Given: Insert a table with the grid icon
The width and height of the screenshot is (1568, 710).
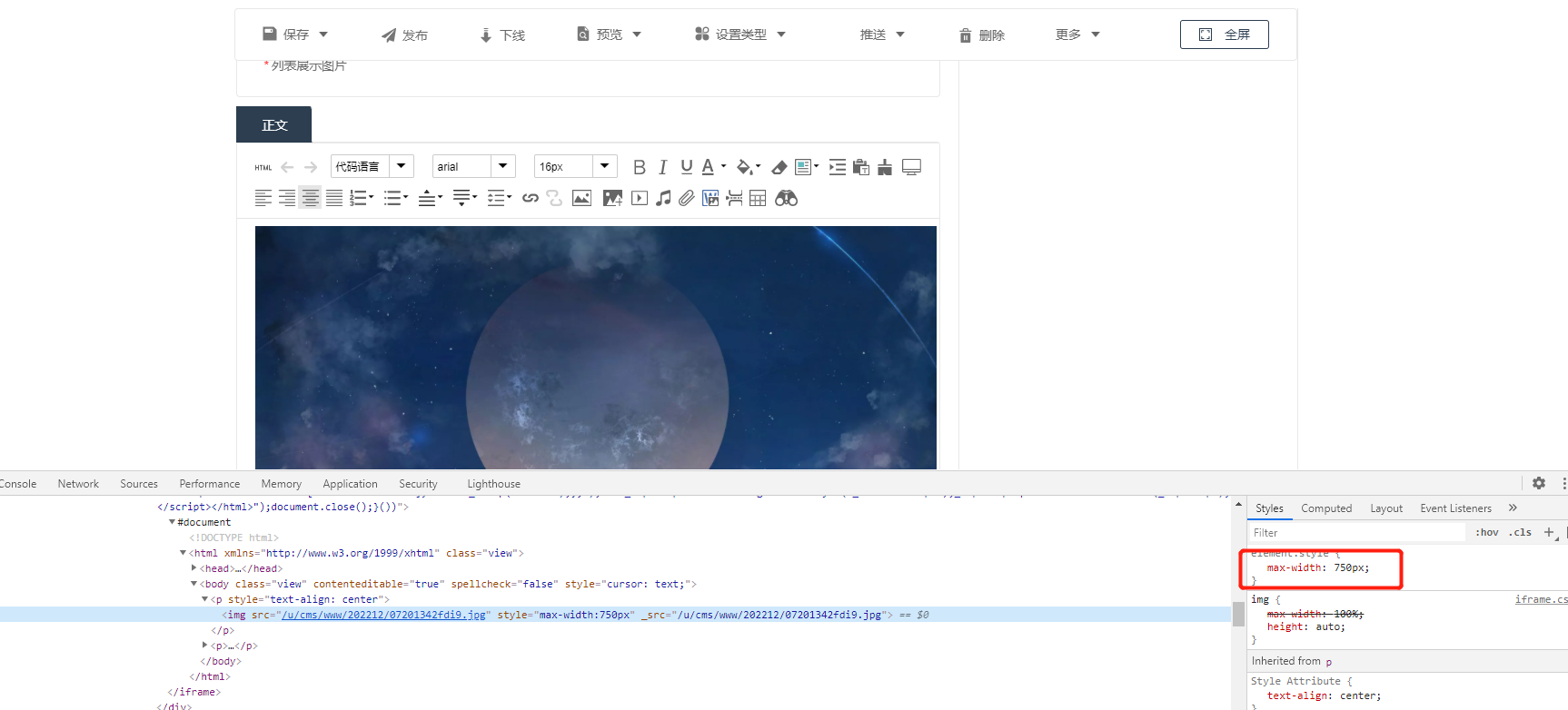Looking at the screenshot, I should 758,198.
